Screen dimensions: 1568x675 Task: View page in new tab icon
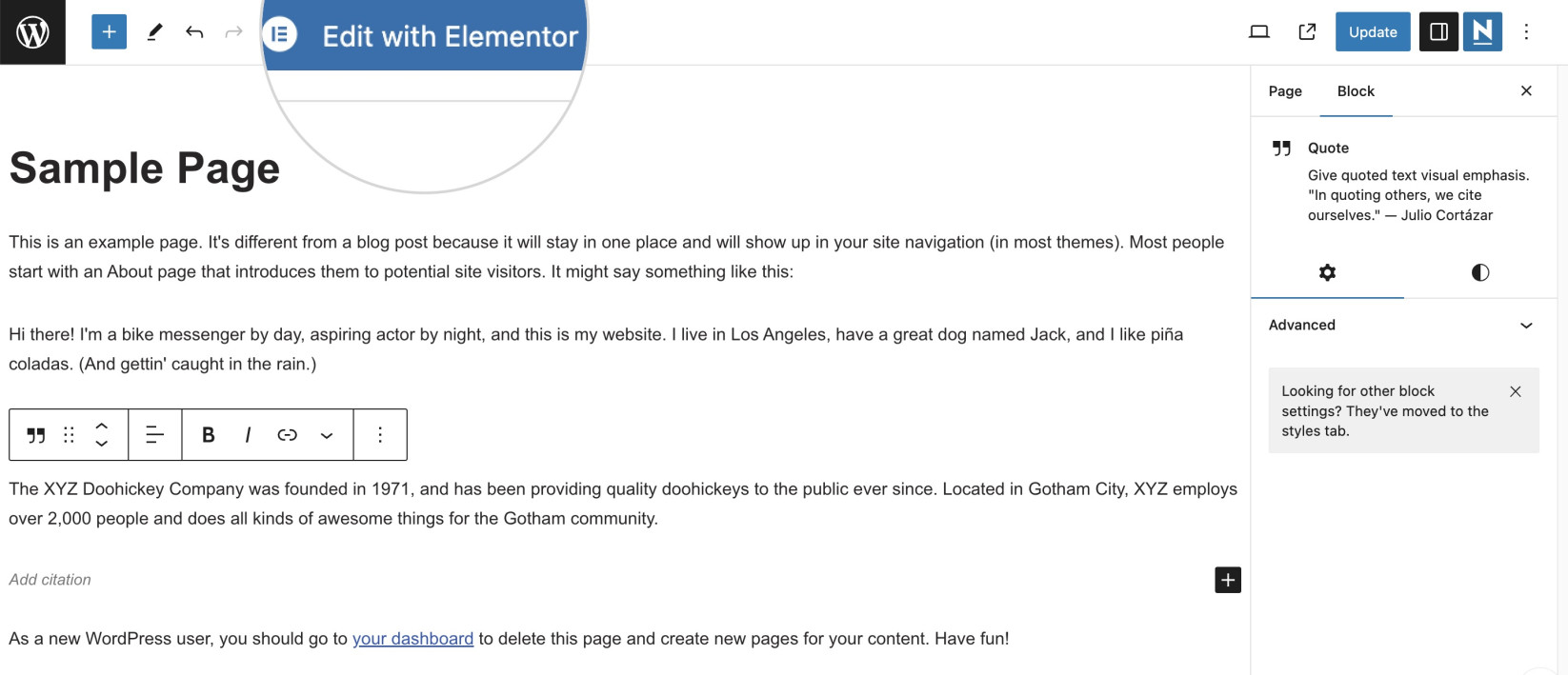(x=1307, y=32)
